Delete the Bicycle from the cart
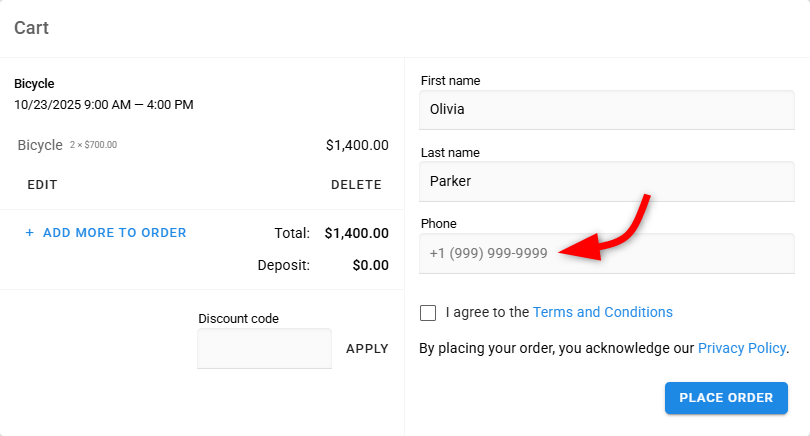The width and height of the screenshot is (810, 436). click(x=356, y=185)
